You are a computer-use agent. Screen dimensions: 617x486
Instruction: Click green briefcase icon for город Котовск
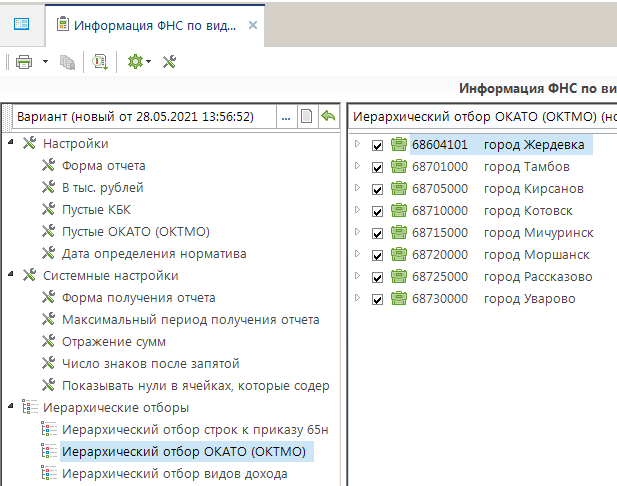[399, 210]
